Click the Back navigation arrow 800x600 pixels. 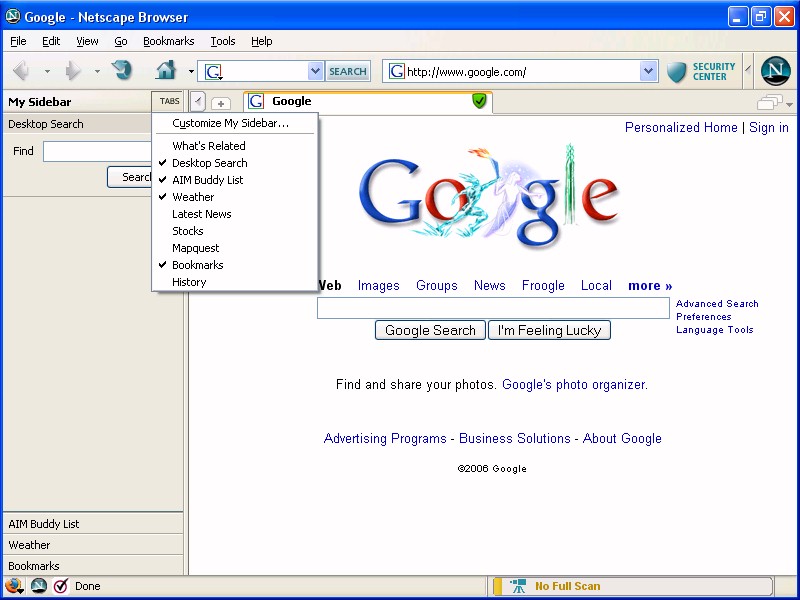click(21, 71)
